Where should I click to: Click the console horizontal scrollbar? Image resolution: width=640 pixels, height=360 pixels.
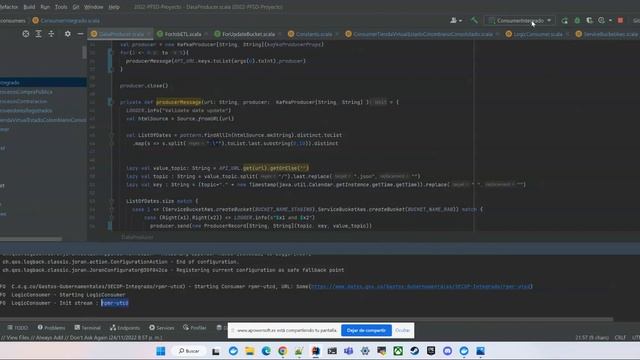306,319
